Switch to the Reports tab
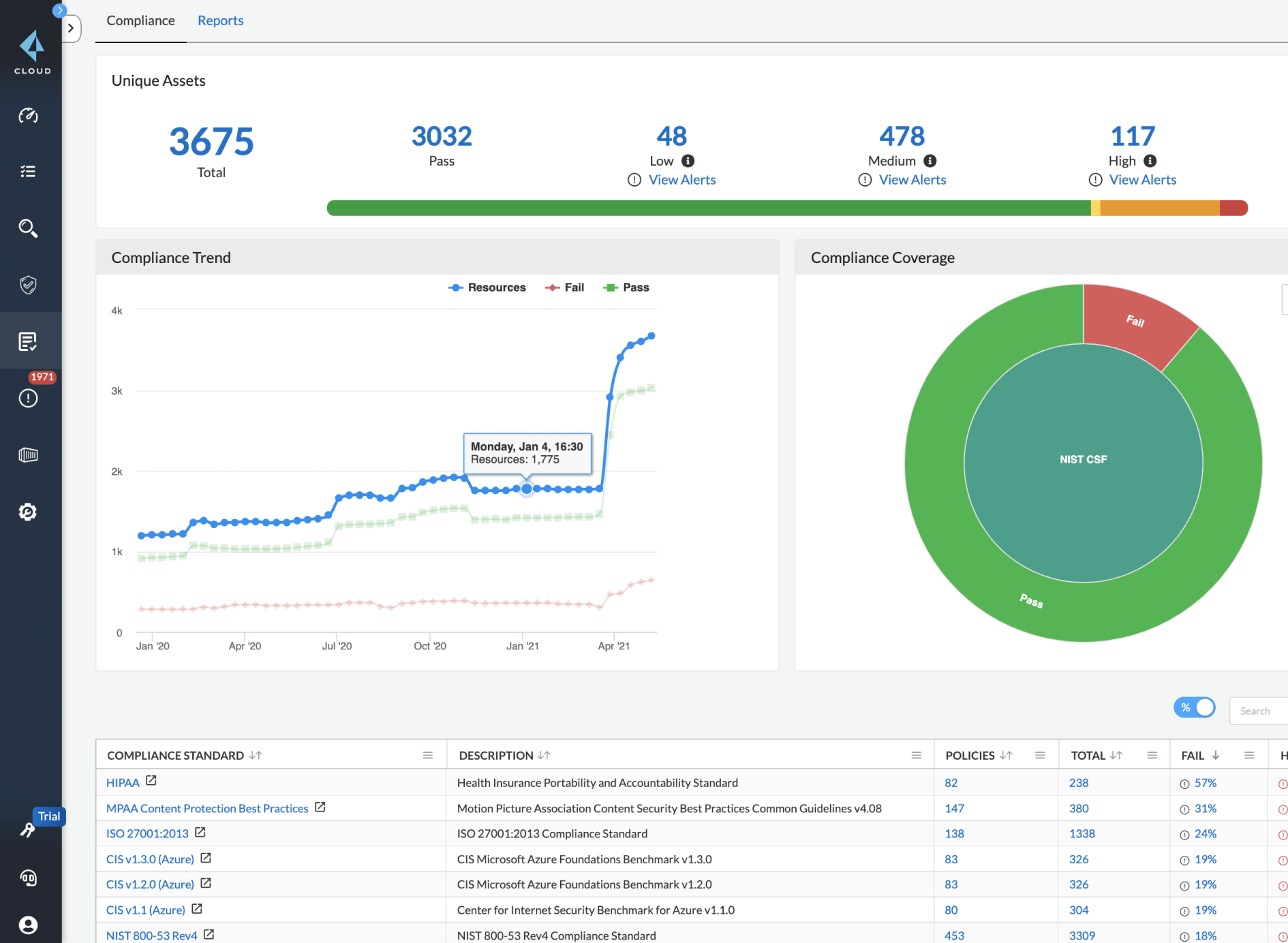Viewport: 1288px width, 943px height. pos(220,20)
